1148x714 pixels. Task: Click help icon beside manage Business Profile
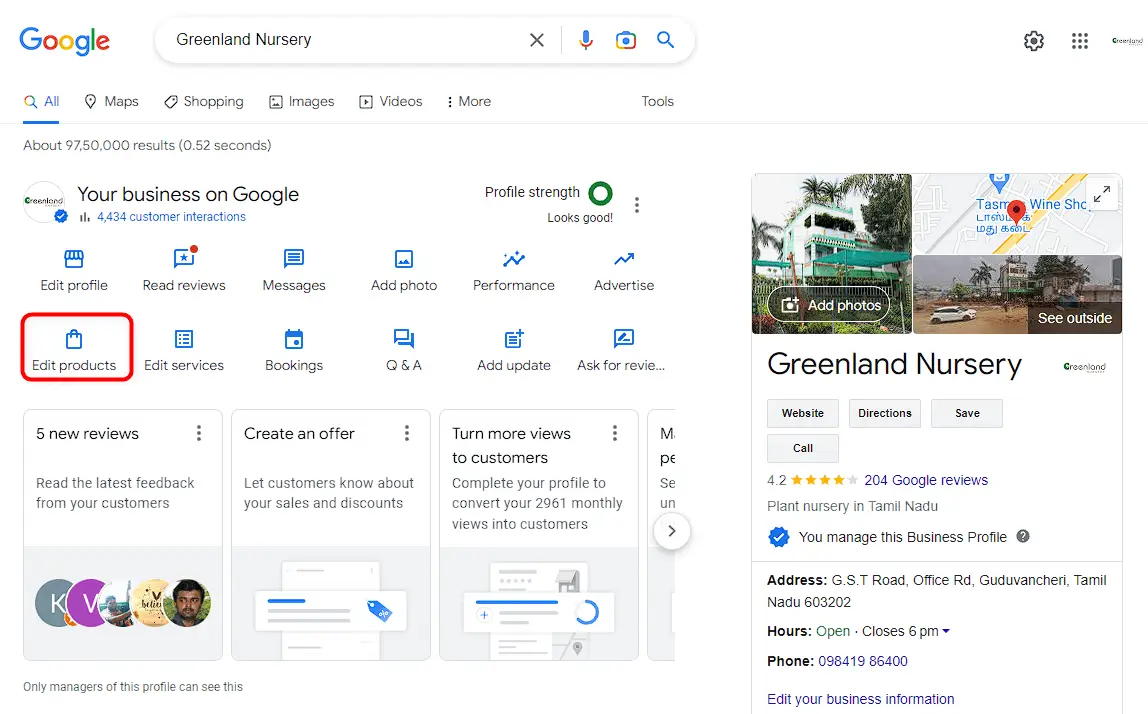1023,536
